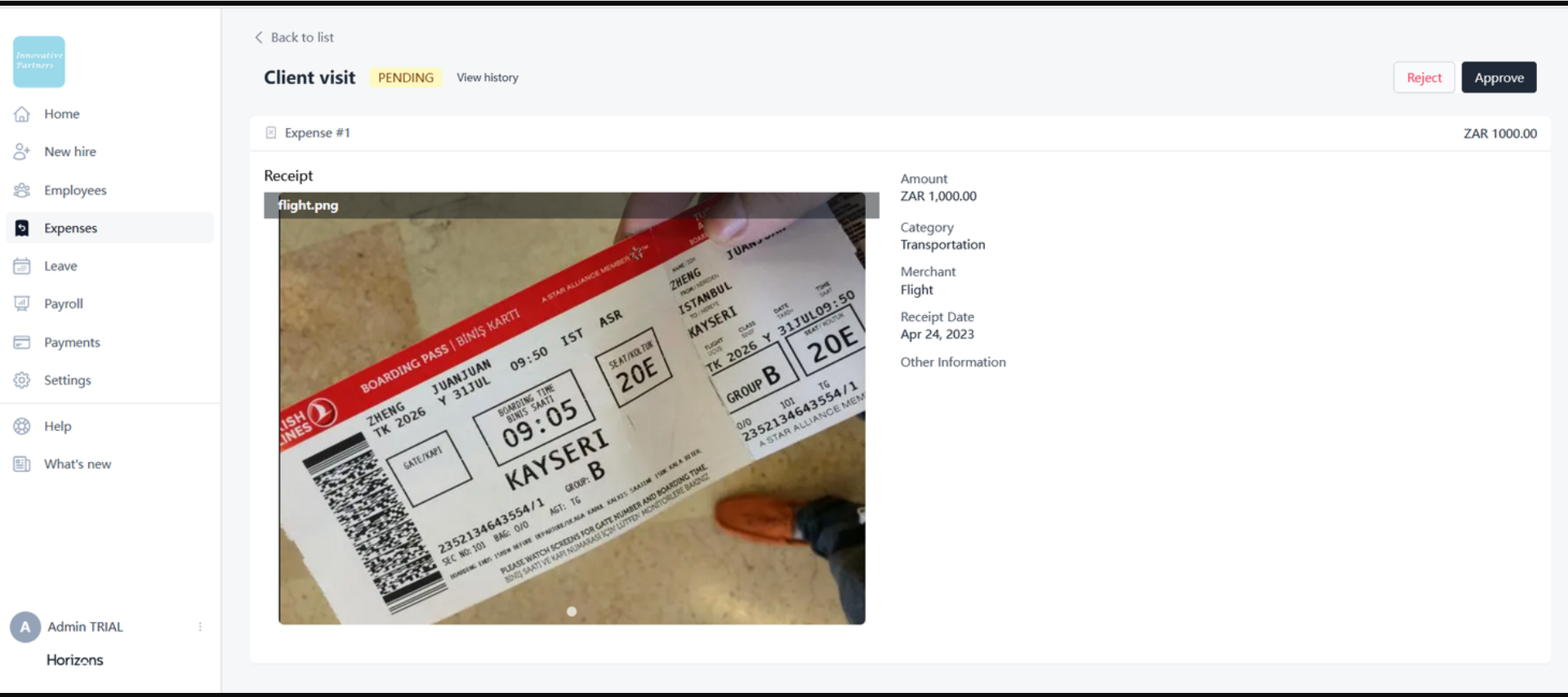
Task: Open the Home menu item
Action: [x=109, y=114]
